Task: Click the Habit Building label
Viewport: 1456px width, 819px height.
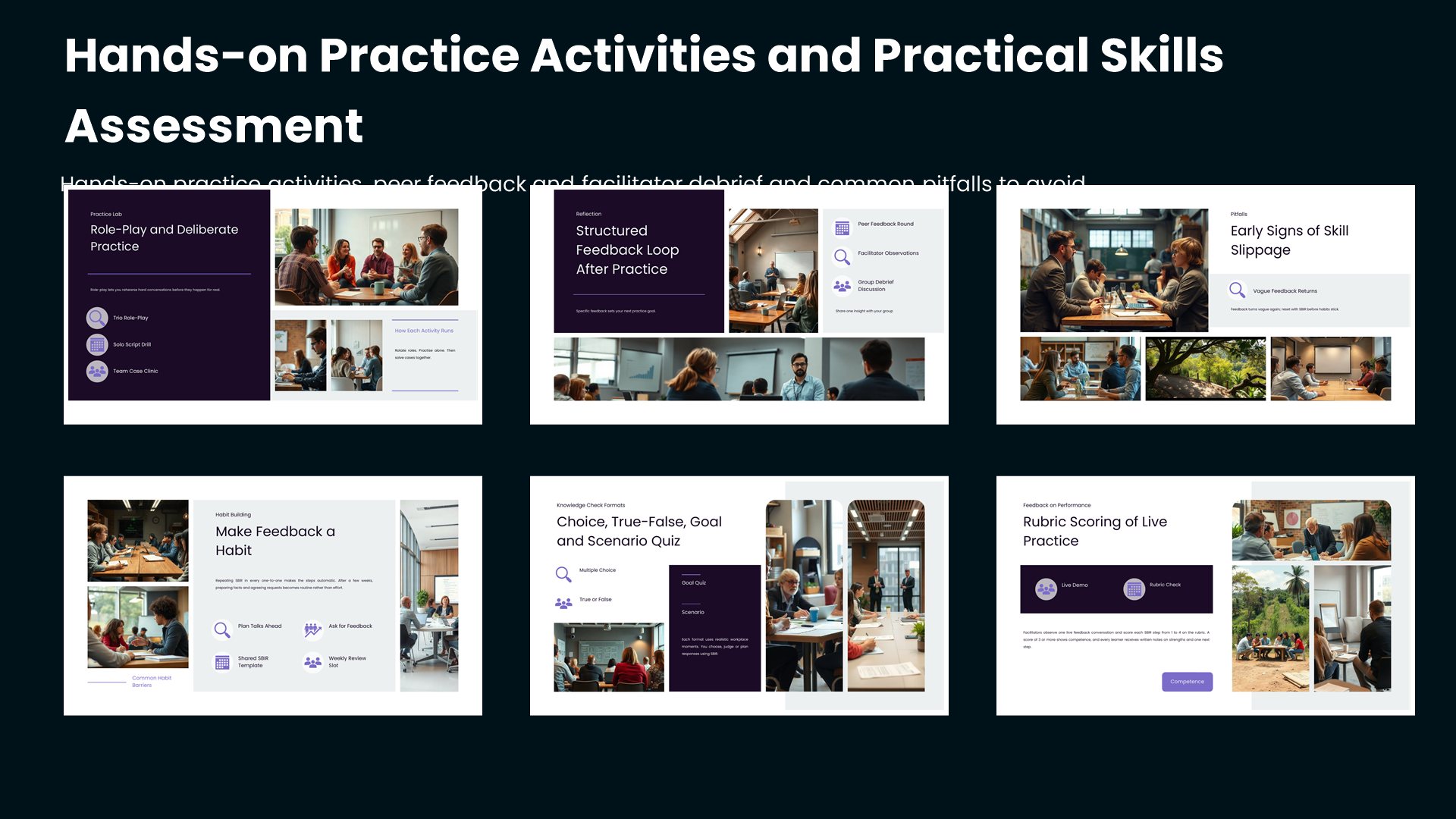Action: tap(233, 514)
